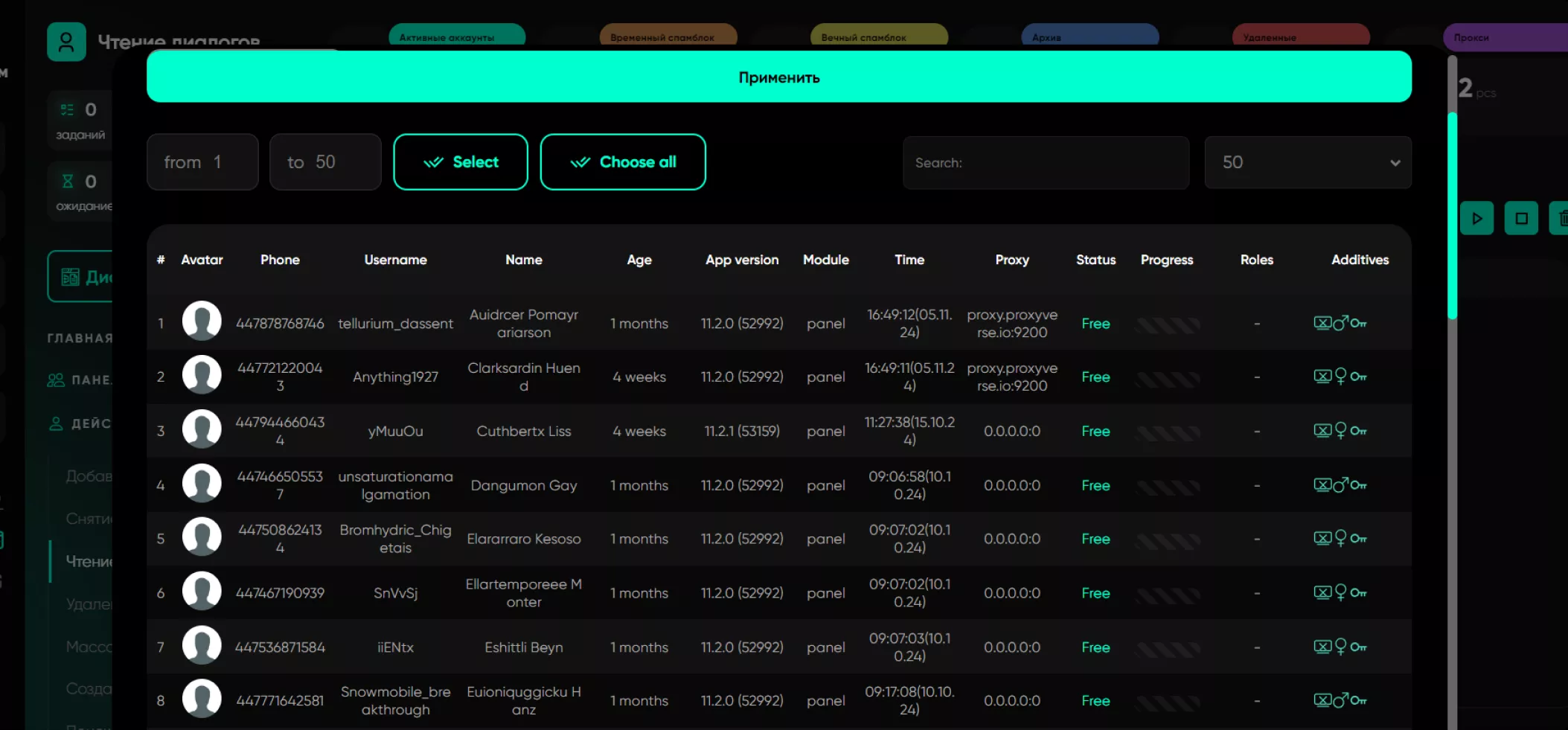Click the female gender icon for Anything1927
This screenshot has height=730, width=1568.
pos(1341,377)
